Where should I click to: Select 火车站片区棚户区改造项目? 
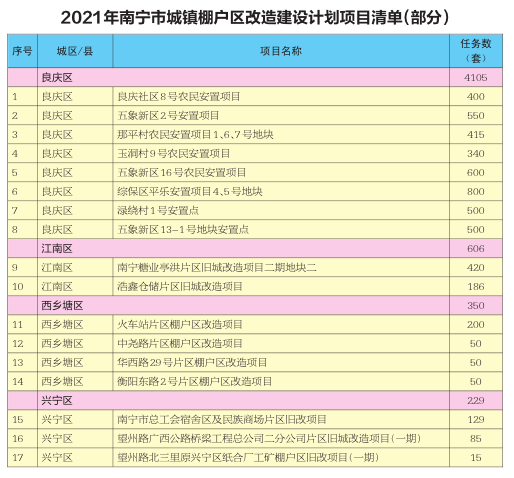click(x=180, y=324)
